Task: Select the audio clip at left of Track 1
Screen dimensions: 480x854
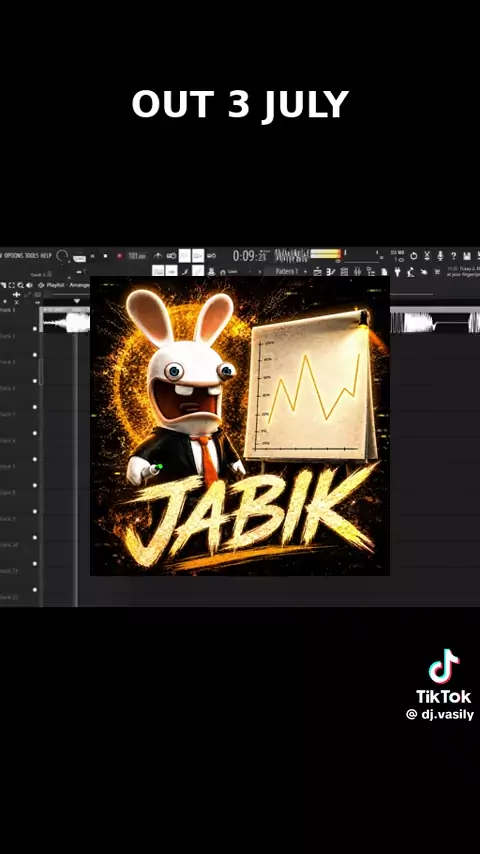Action: pos(66,320)
